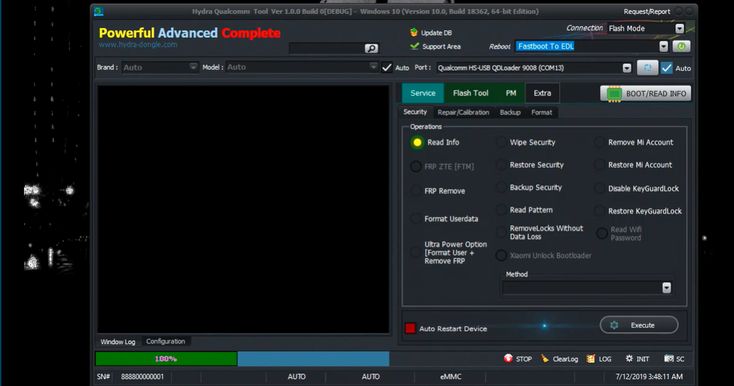Image resolution: width=734 pixels, height=386 pixels.
Task: Select Restore KeyGuardLock option
Action: (599, 211)
